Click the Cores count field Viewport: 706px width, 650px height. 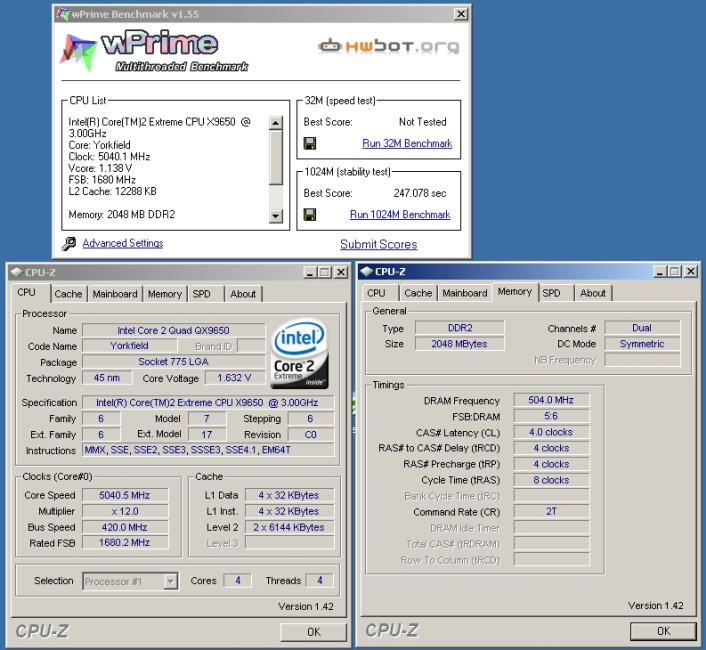(238, 581)
